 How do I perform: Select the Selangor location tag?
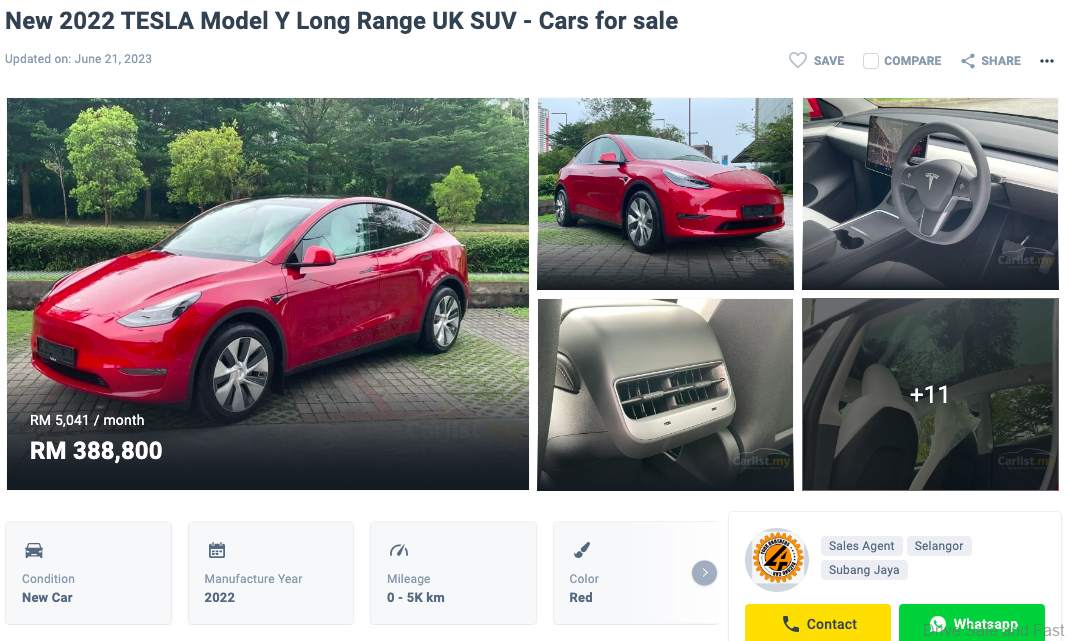click(x=939, y=546)
